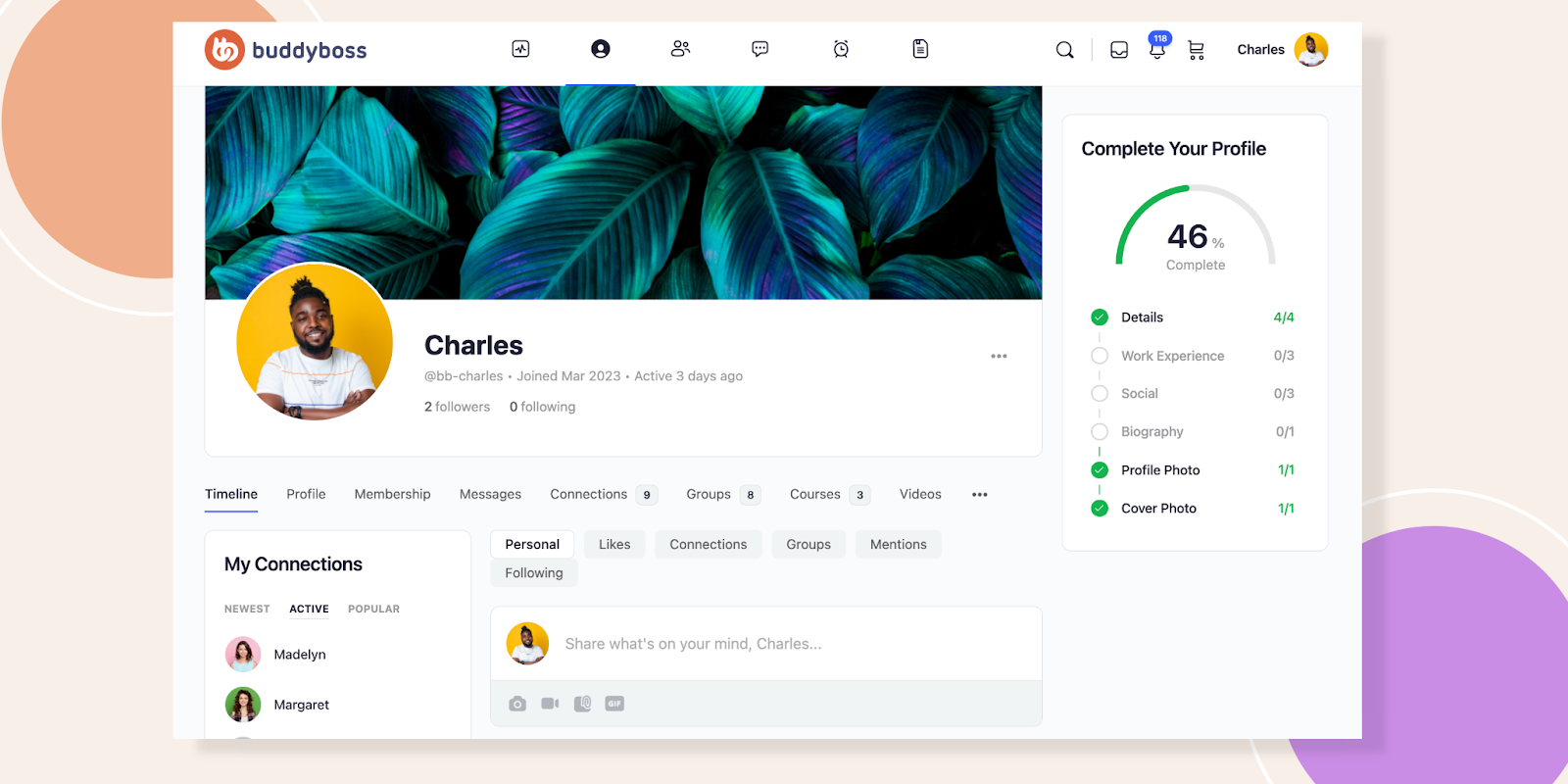Viewport: 1568px width, 784px height.
Task: Open the profile icon in top navigation
Action: click(601, 49)
